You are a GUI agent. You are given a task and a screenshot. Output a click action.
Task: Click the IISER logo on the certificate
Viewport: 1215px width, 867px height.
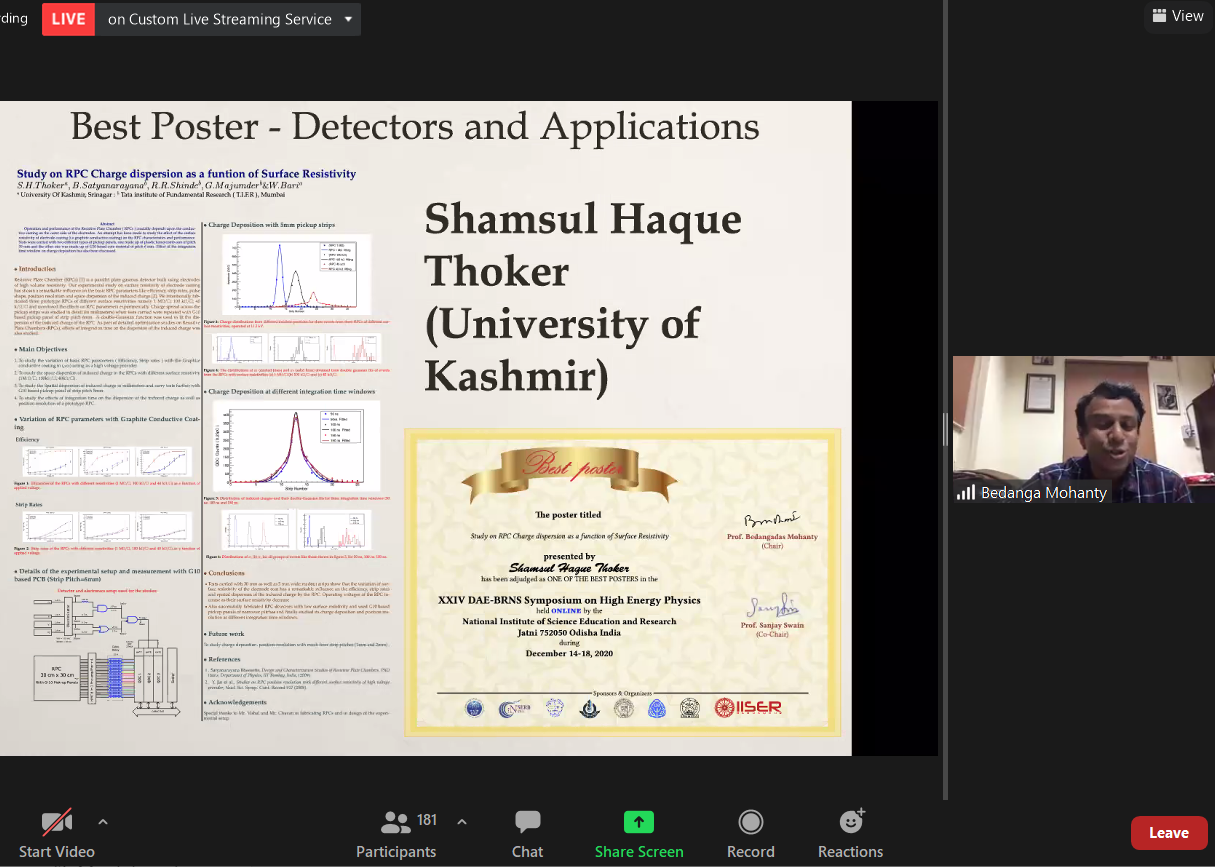coord(747,708)
